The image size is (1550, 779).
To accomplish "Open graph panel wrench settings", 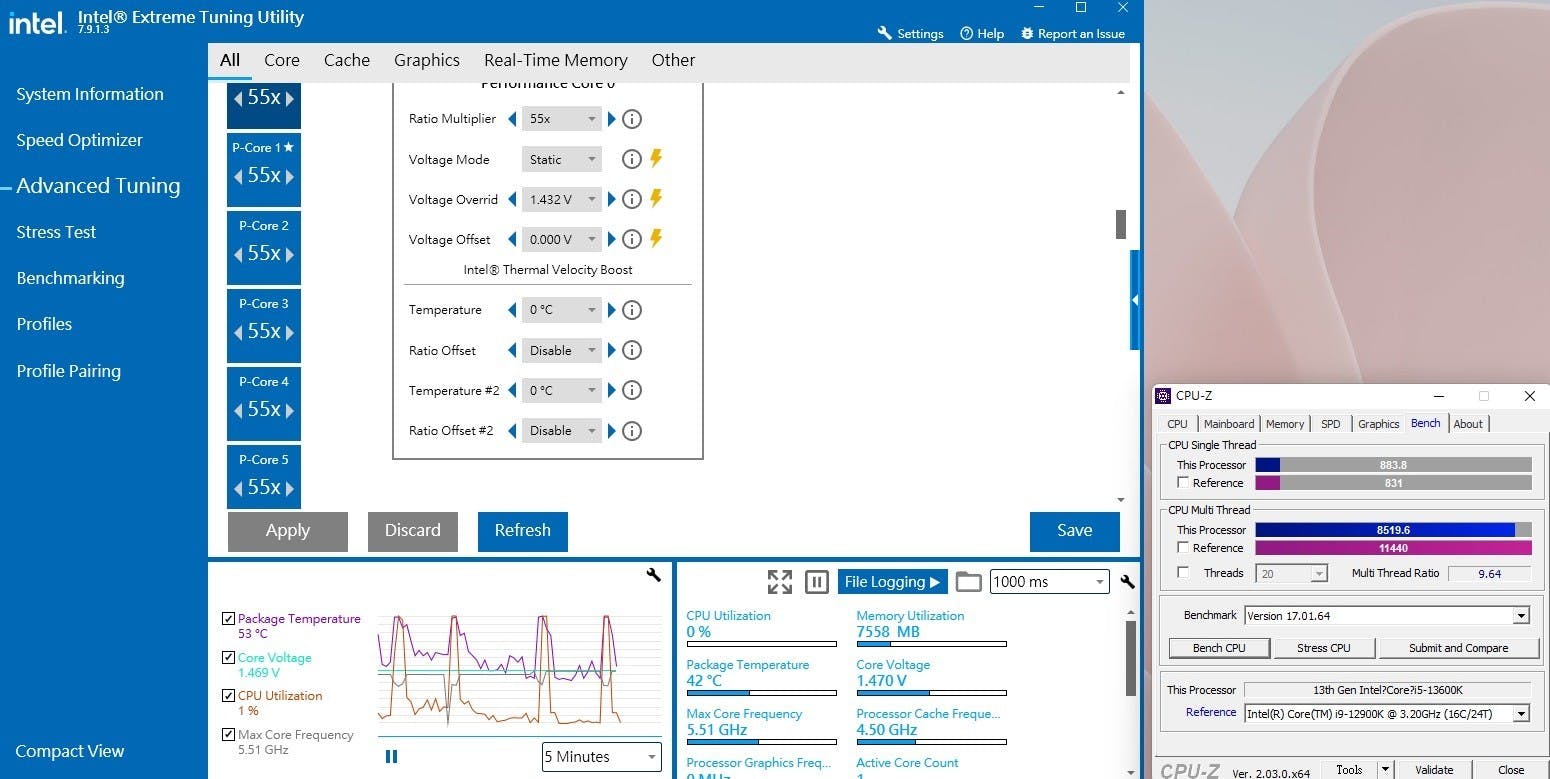I will [x=654, y=575].
